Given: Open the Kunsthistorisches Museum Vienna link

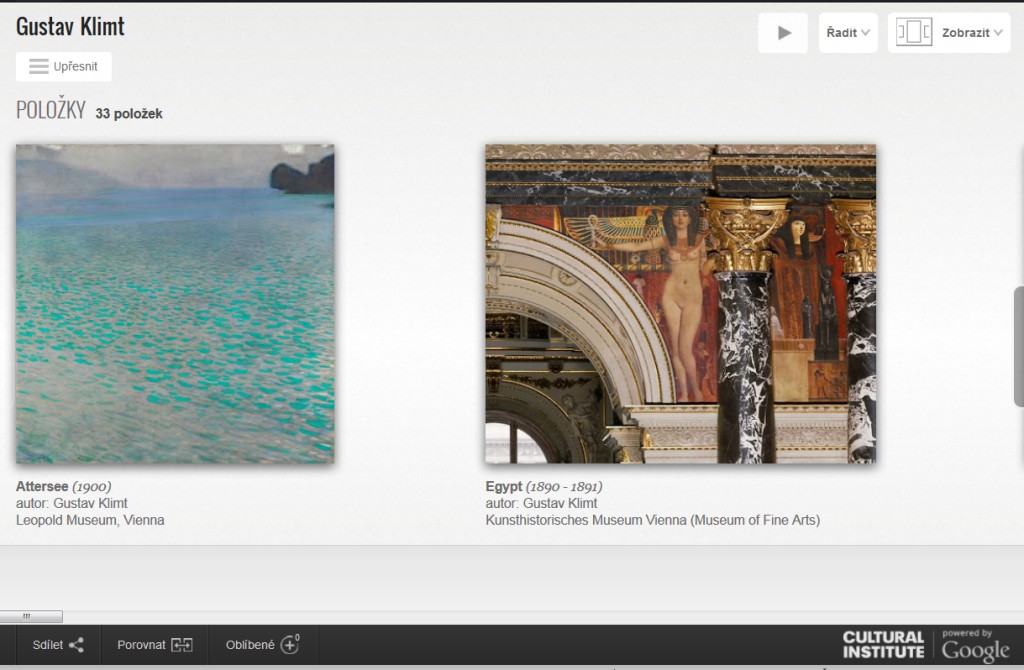Looking at the screenshot, I should pyautogui.click(x=652, y=520).
